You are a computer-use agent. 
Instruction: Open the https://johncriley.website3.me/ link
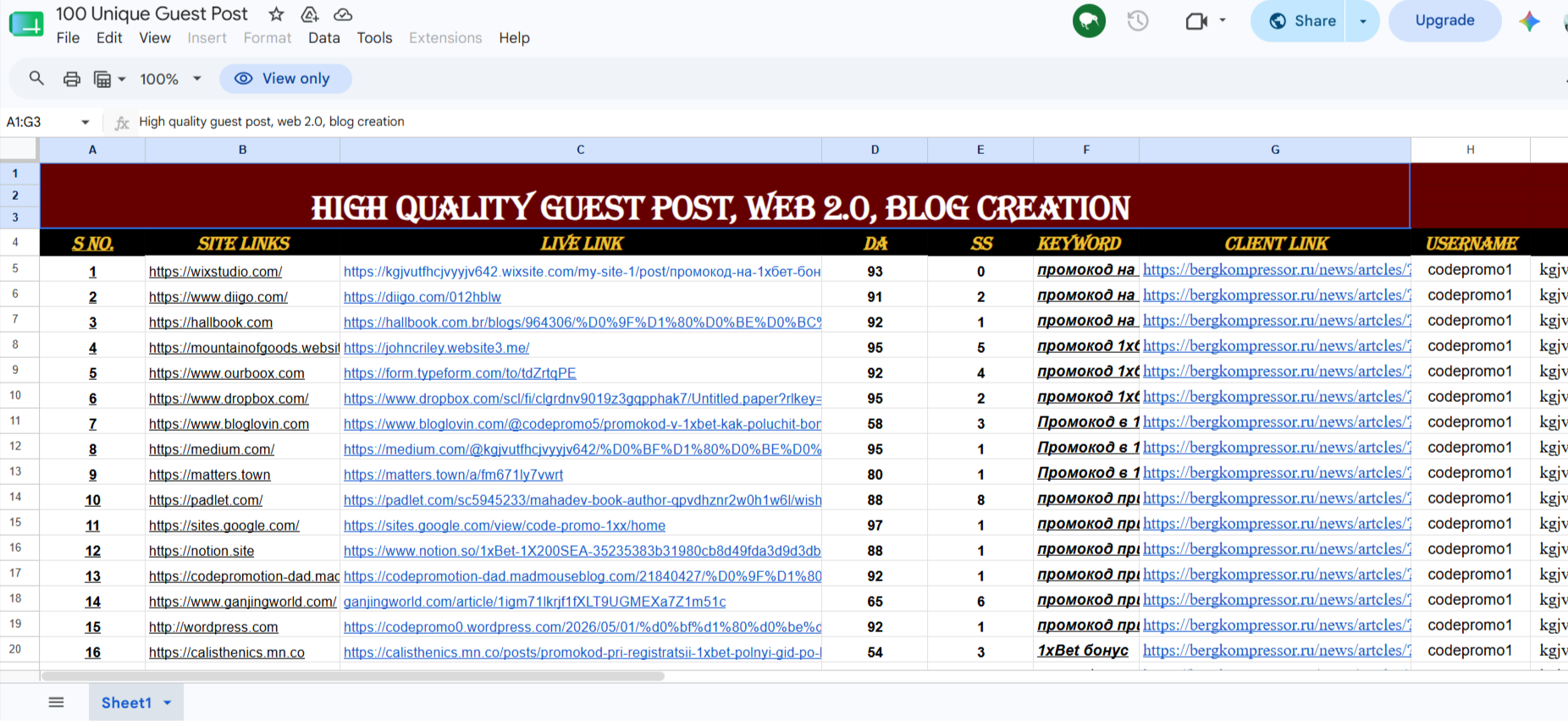click(436, 348)
